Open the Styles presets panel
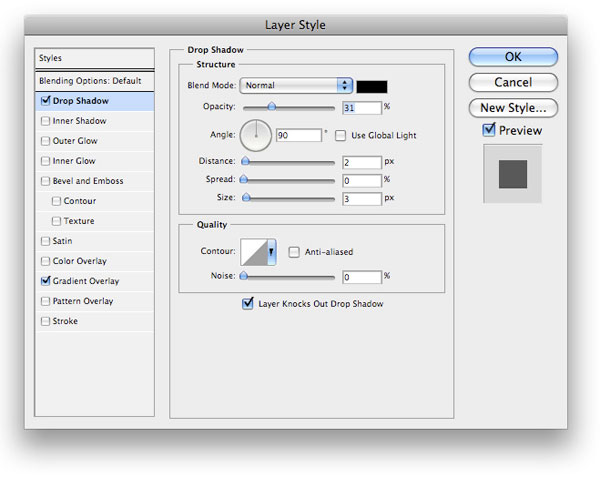 [x=95, y=58]
